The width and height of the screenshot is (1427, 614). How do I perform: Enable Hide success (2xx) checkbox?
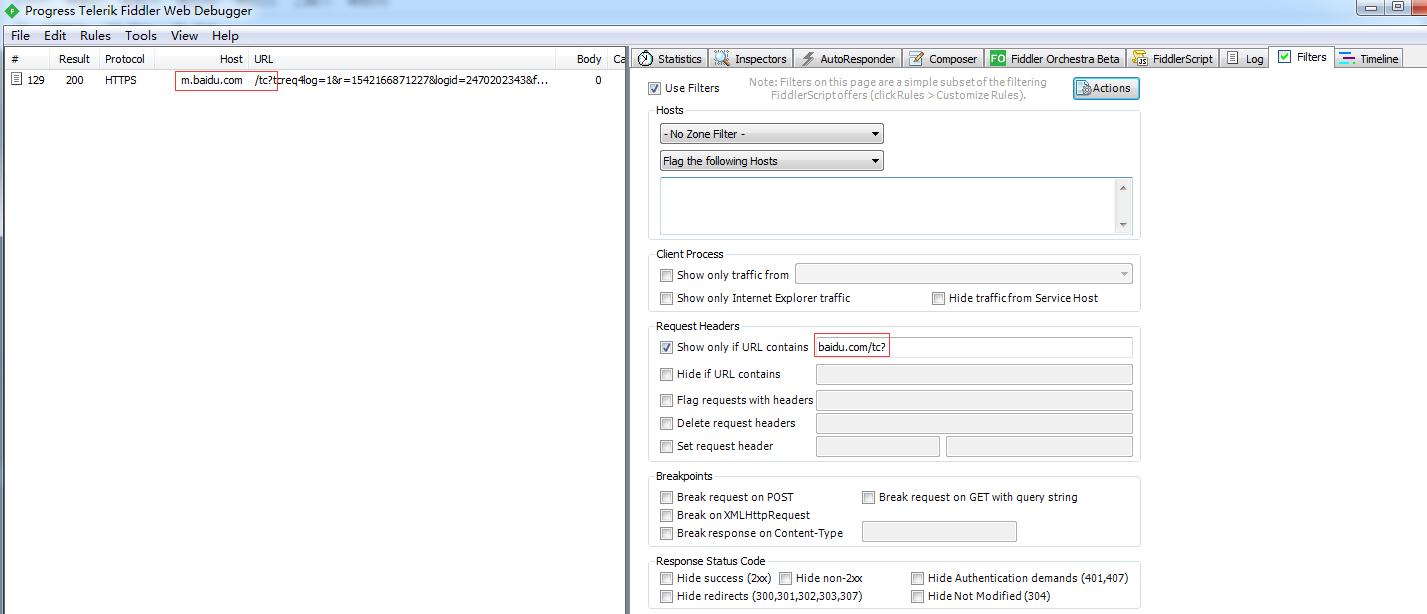pos(666,578)
